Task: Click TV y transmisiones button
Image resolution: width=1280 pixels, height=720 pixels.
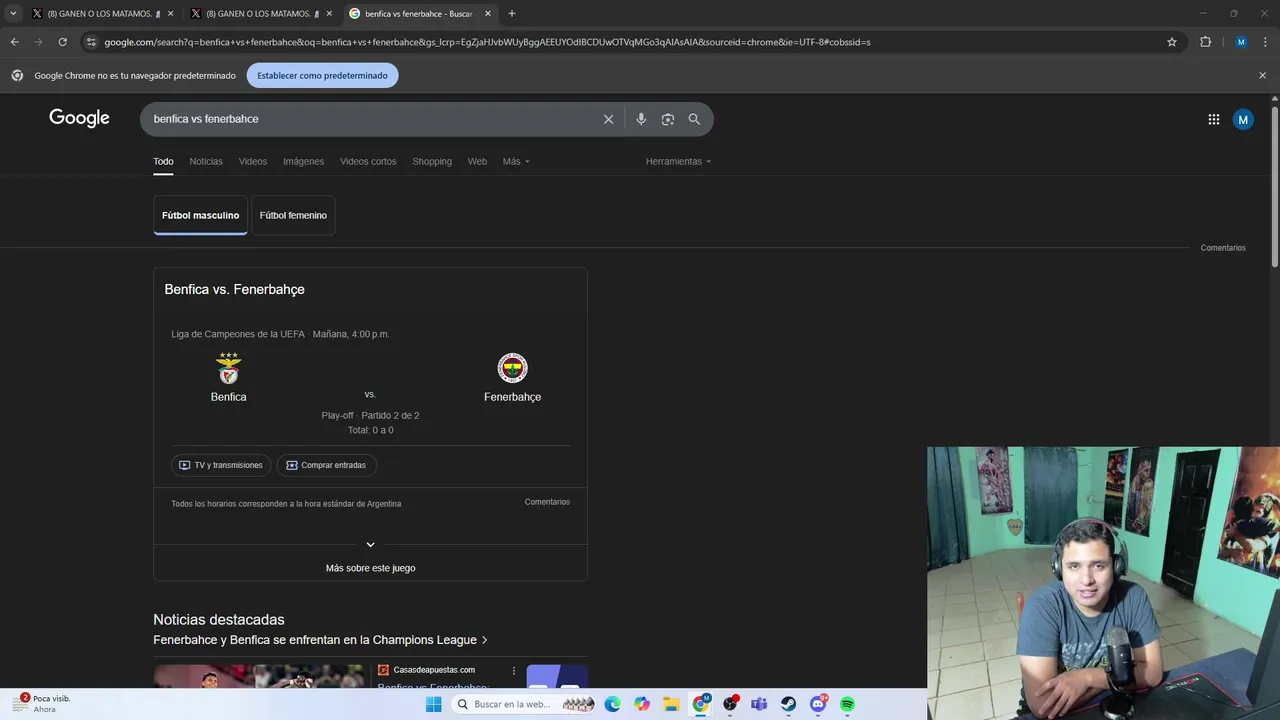Action: [221, 465]
